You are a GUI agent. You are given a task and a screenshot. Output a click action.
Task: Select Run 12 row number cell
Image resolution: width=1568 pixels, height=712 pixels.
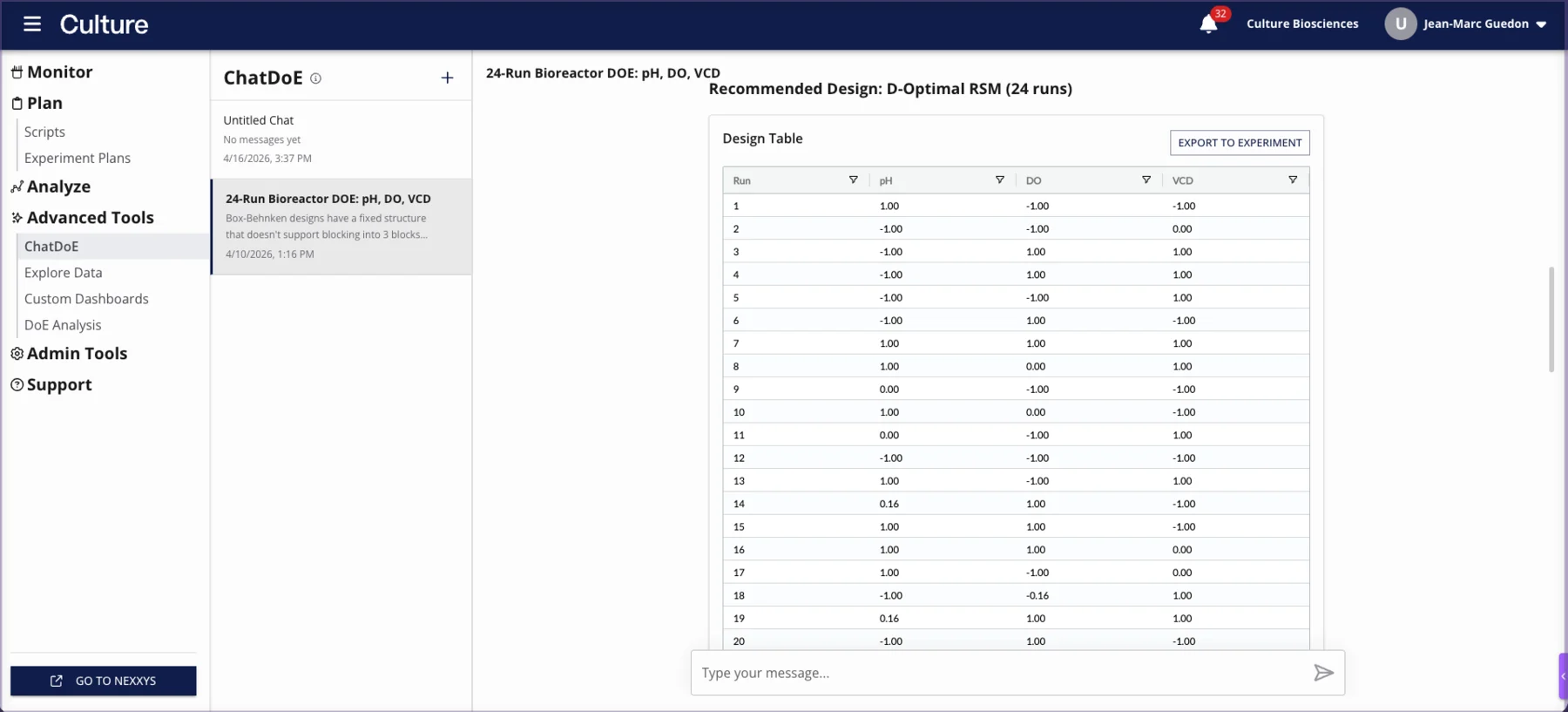739,458
